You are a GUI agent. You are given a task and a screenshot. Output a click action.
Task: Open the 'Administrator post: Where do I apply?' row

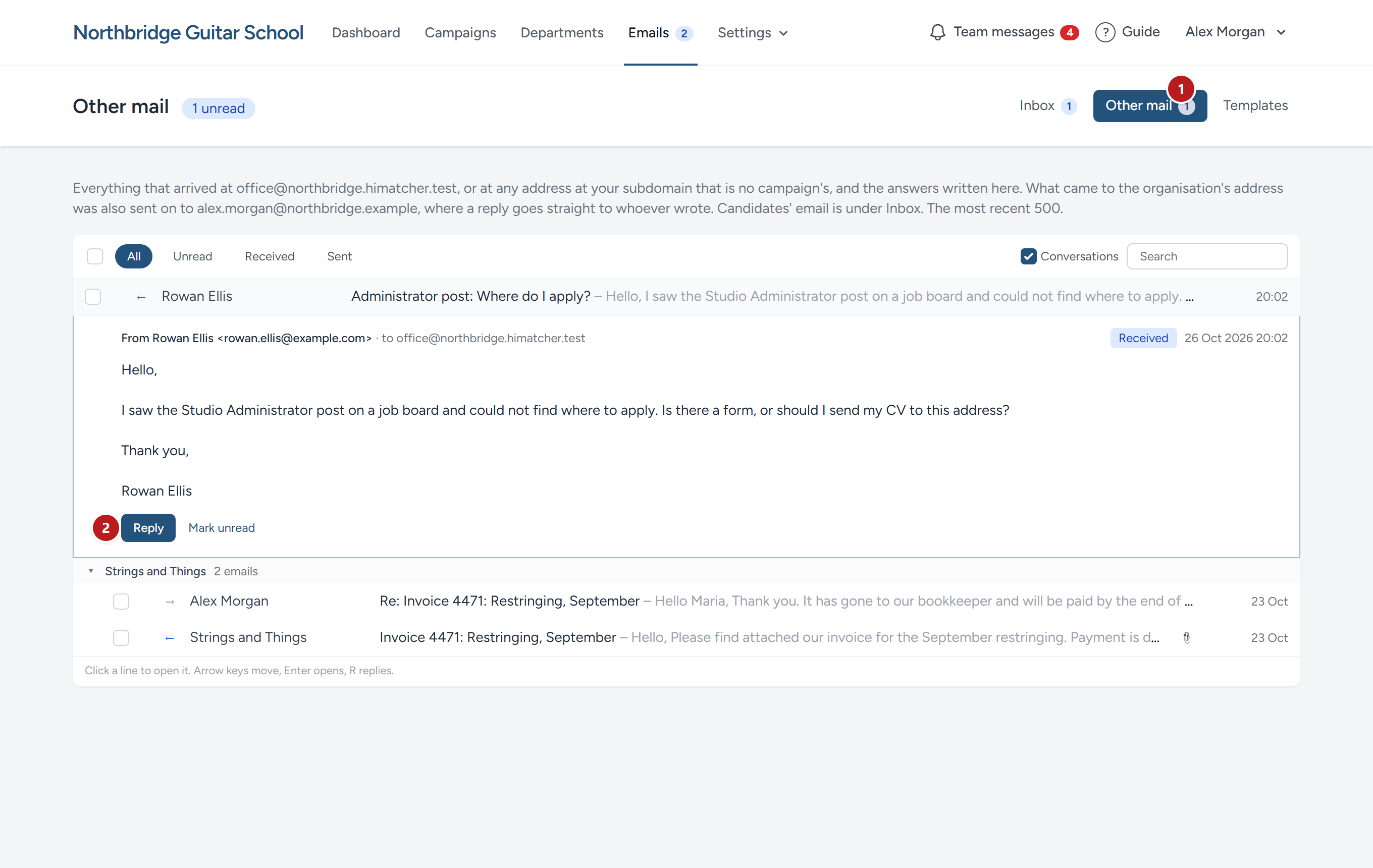(x=686, y=297)
